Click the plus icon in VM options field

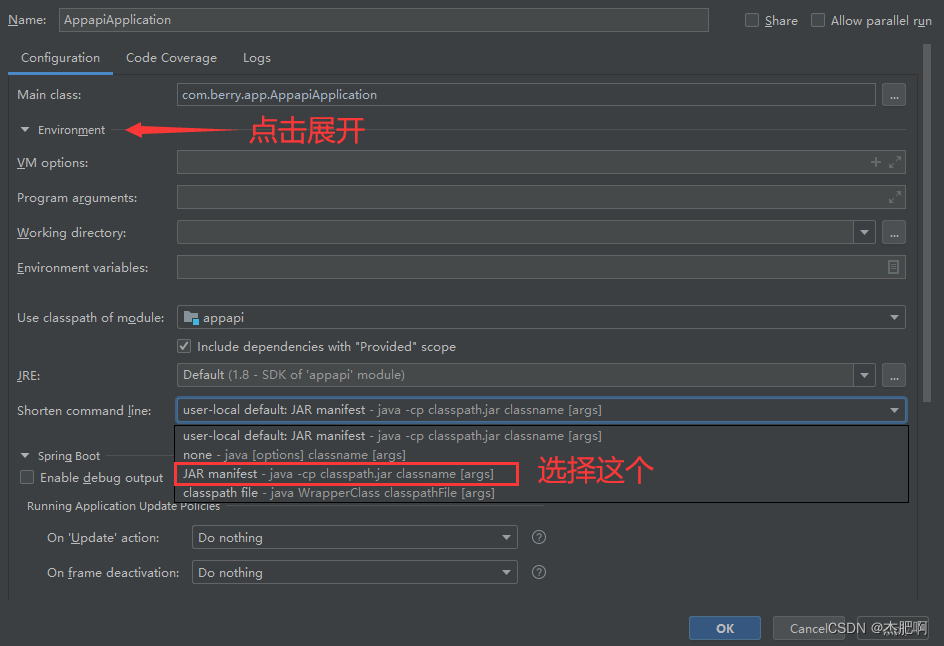pos(875,162)
